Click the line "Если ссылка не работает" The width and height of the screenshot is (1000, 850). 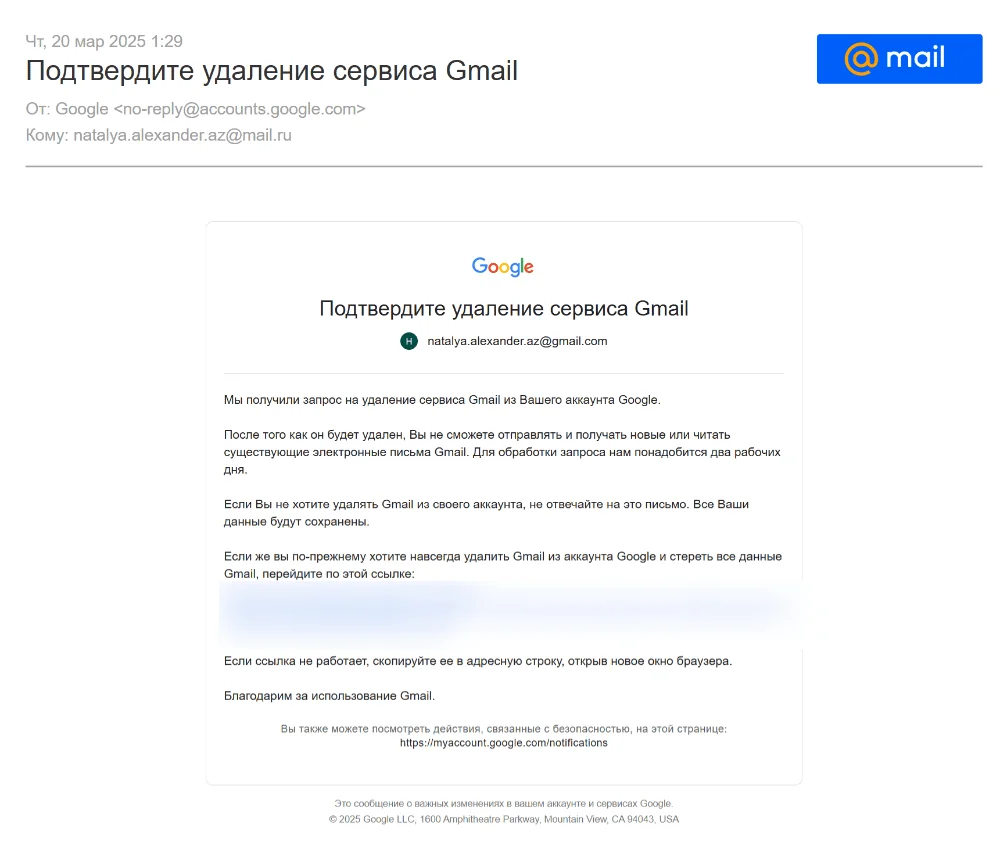point(478,662)
